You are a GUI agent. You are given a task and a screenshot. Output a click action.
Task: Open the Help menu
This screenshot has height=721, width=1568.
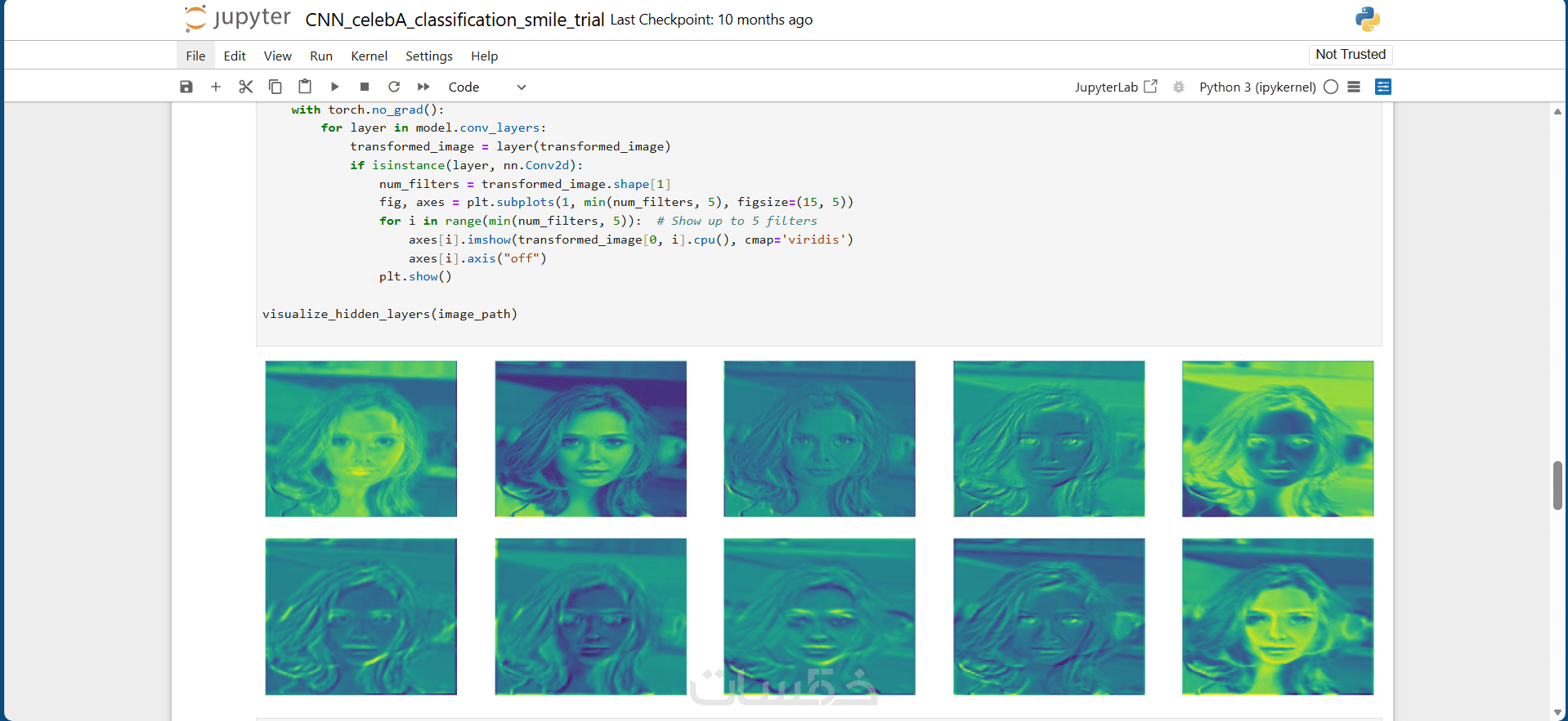(484, 56)
